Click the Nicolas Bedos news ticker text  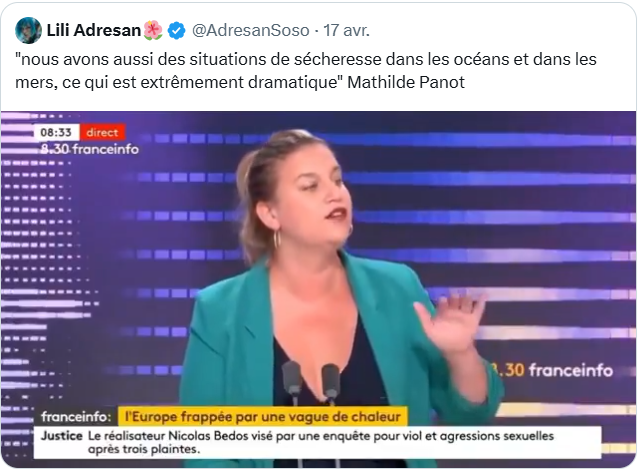[x=321, y=443]
